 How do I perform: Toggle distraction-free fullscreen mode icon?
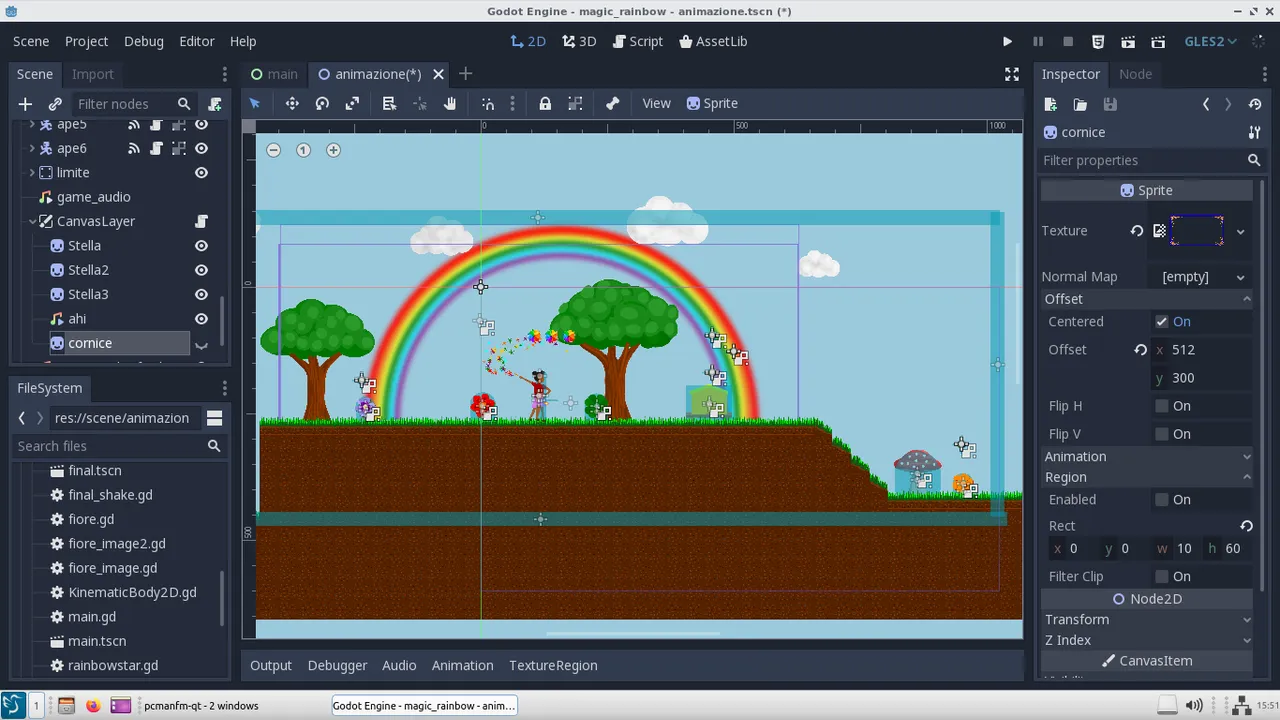click(1012, 74)
